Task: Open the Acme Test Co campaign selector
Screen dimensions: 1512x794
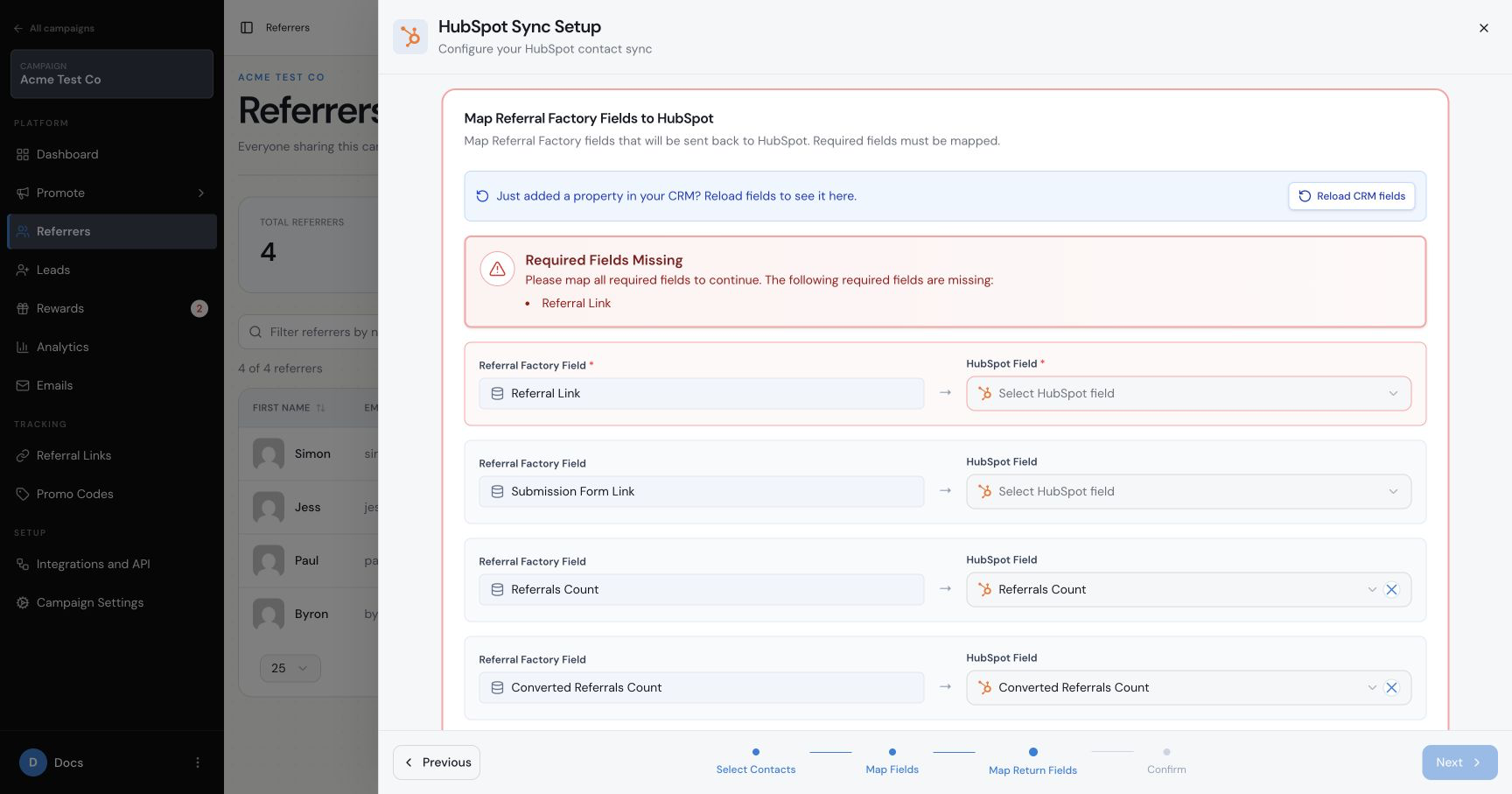Action: tap(112, 74)
